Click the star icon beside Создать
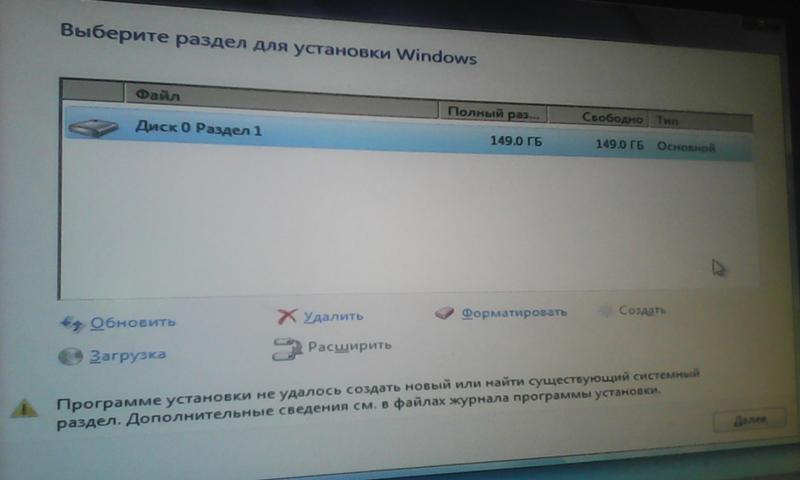 606,310
